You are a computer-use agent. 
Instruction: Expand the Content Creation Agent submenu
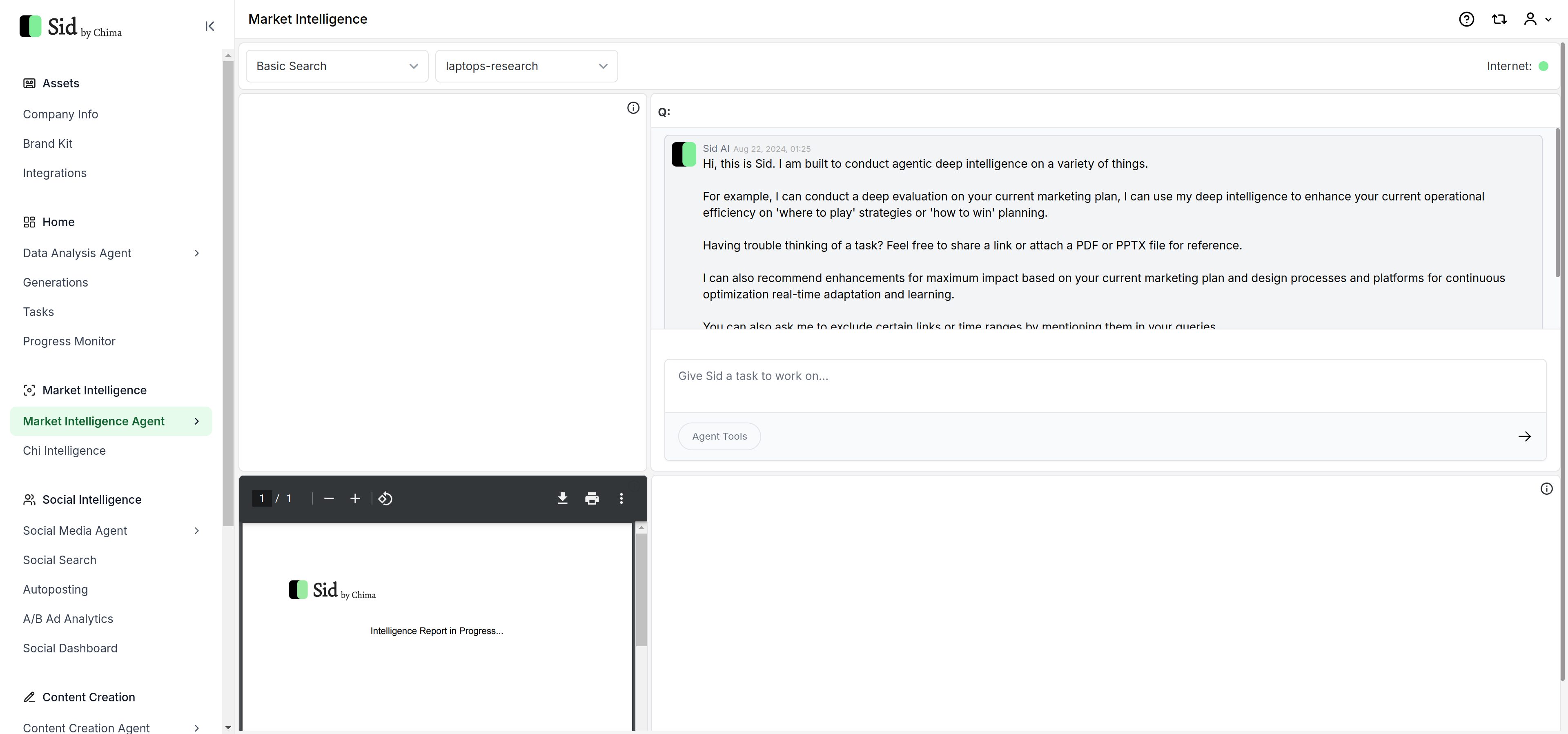tap(196, 728)
